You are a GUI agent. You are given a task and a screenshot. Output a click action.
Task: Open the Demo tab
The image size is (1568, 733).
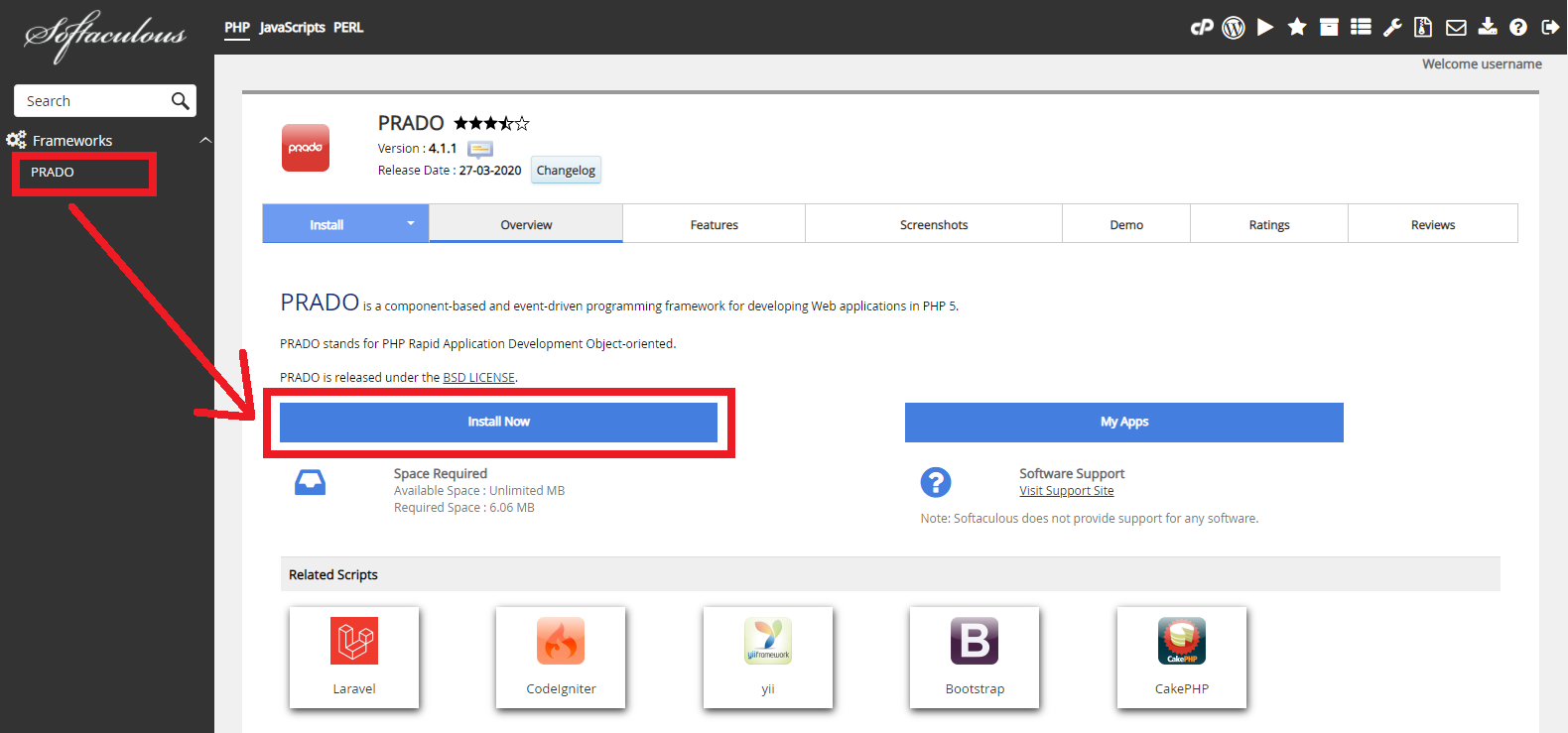click(x=1126, y=224)
